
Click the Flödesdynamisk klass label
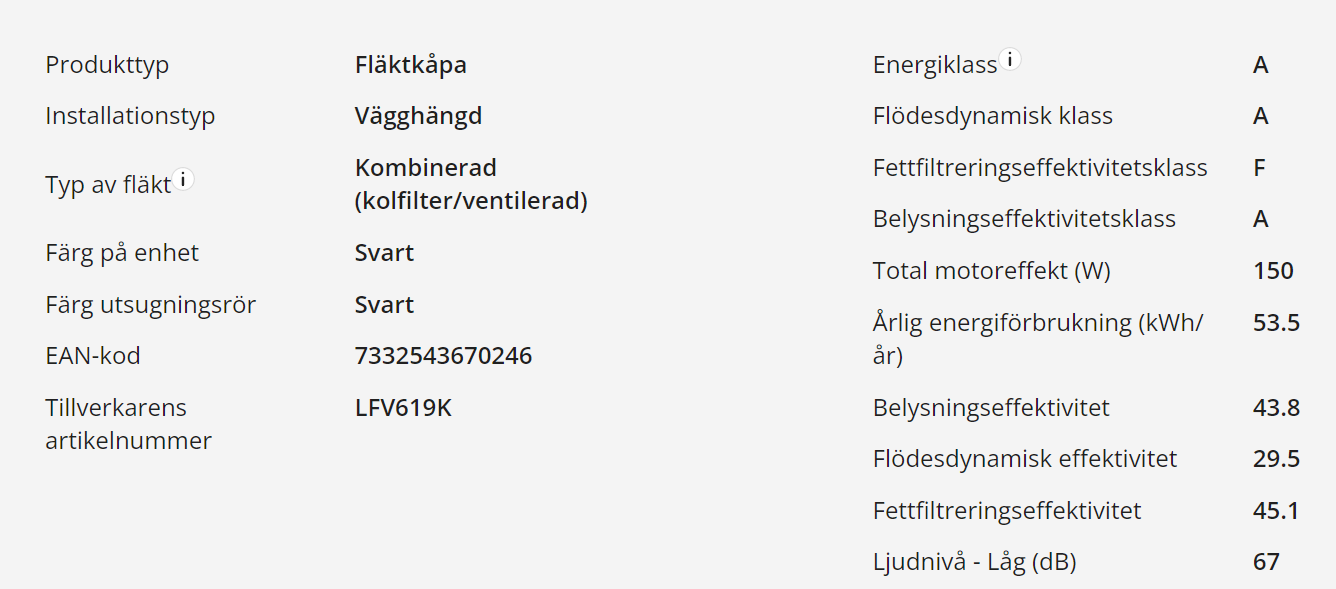click(993, 116)
